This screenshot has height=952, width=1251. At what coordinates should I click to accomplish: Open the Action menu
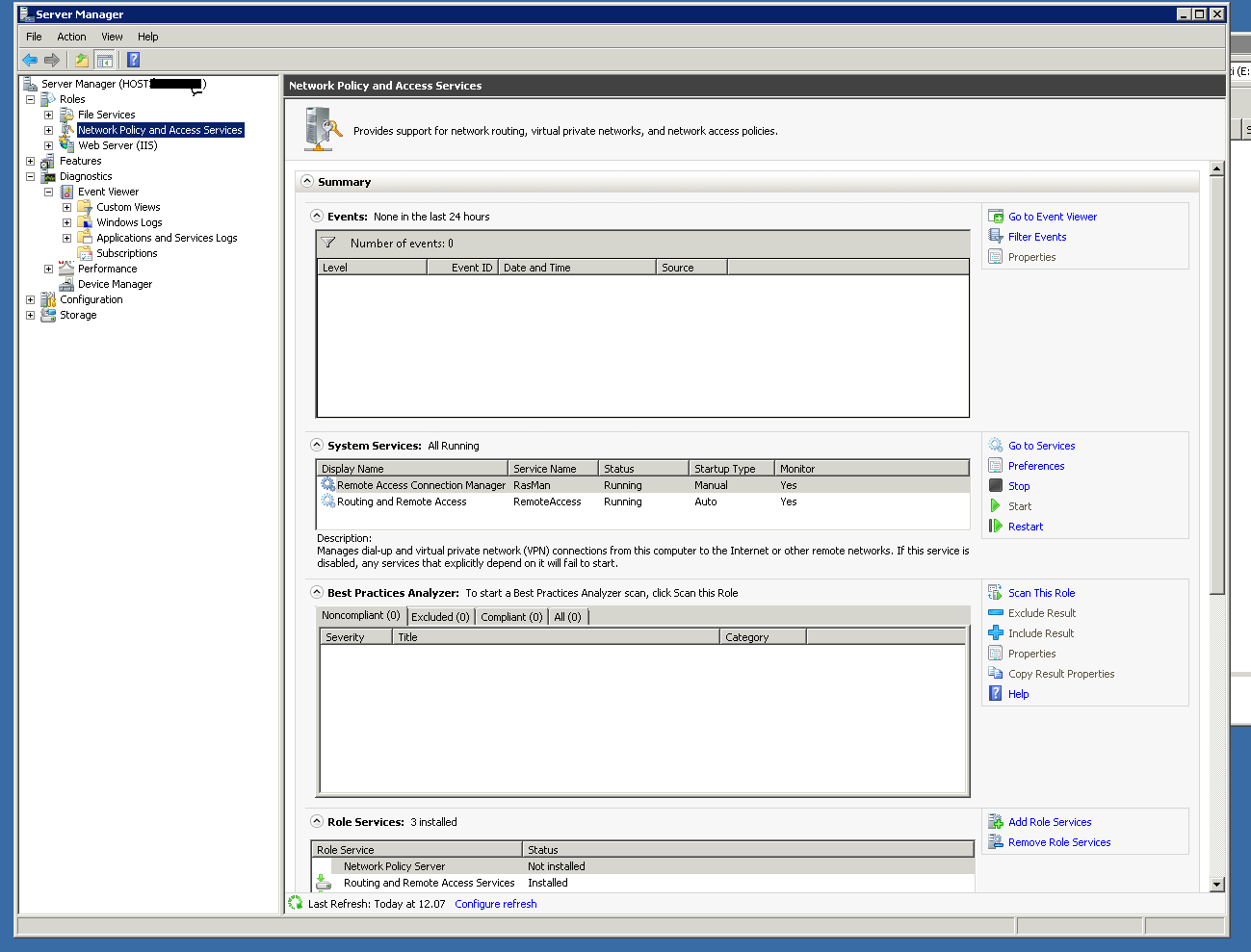pyautogui.click(x=71, y=37)
